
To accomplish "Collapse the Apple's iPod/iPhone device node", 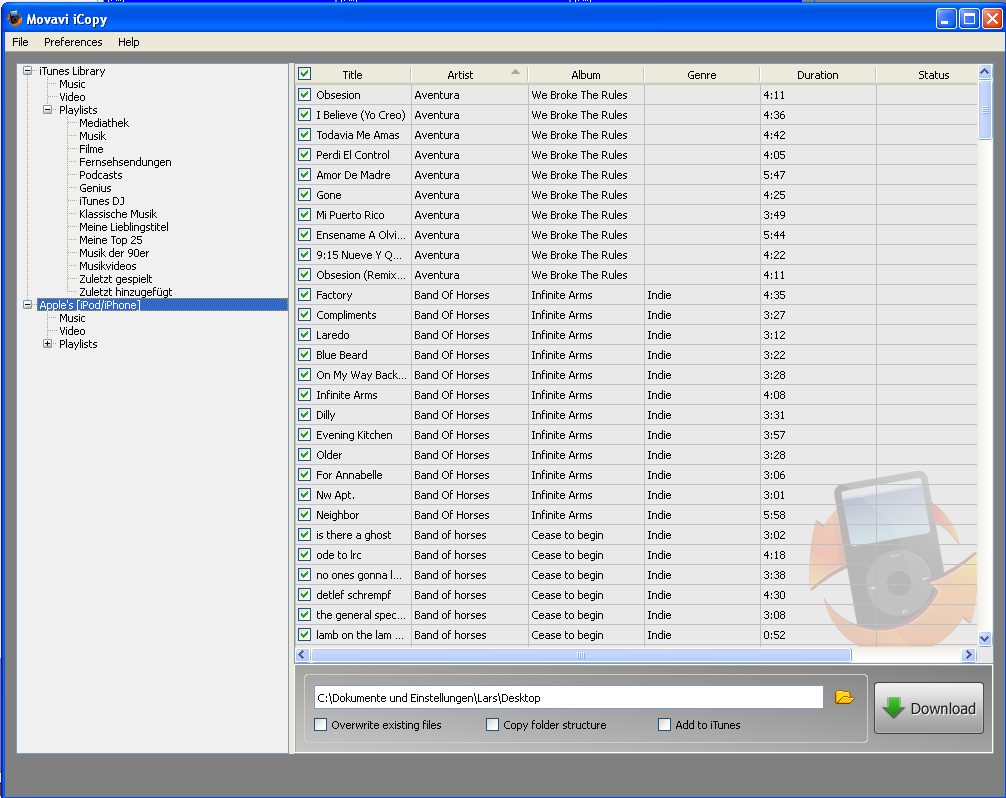I will click(27, 305).
